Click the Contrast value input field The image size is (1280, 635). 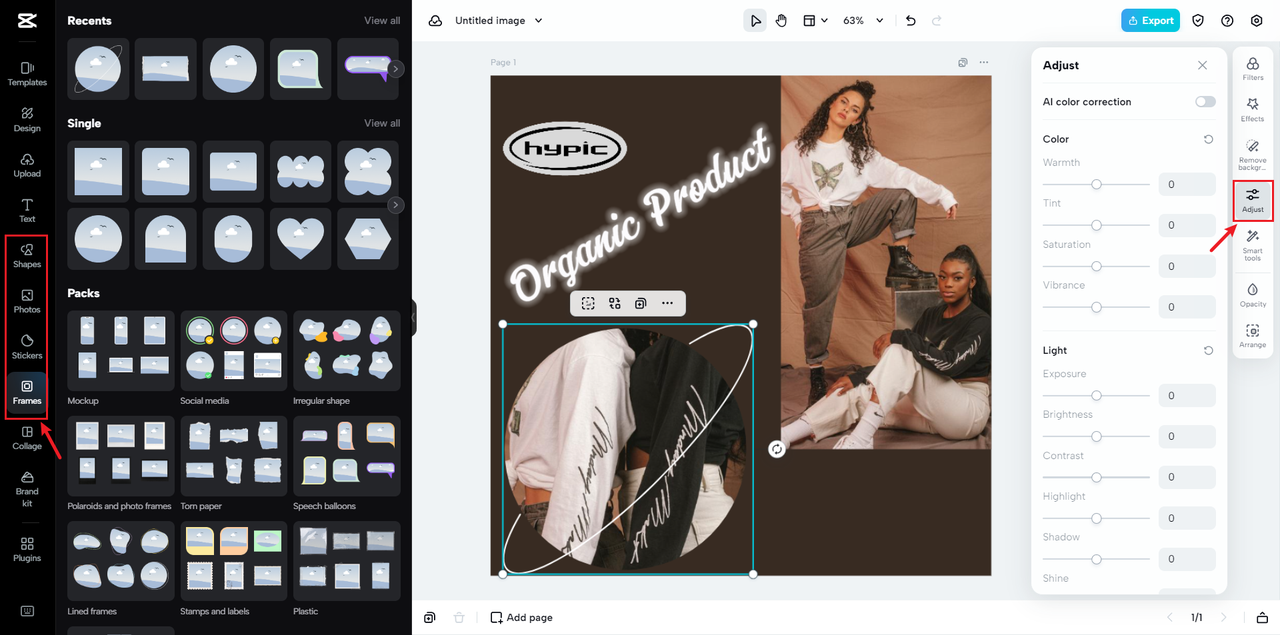pyautogui.click(x=1187, y=477)
